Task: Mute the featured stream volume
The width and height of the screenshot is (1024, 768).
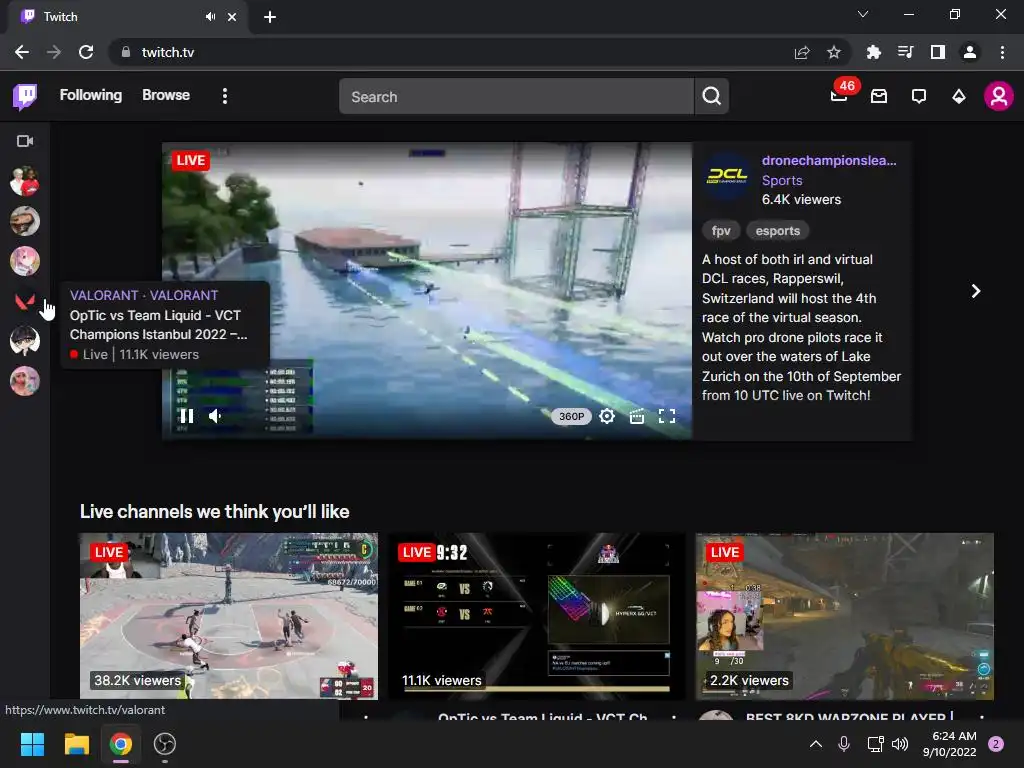Action: coord(216,416)
